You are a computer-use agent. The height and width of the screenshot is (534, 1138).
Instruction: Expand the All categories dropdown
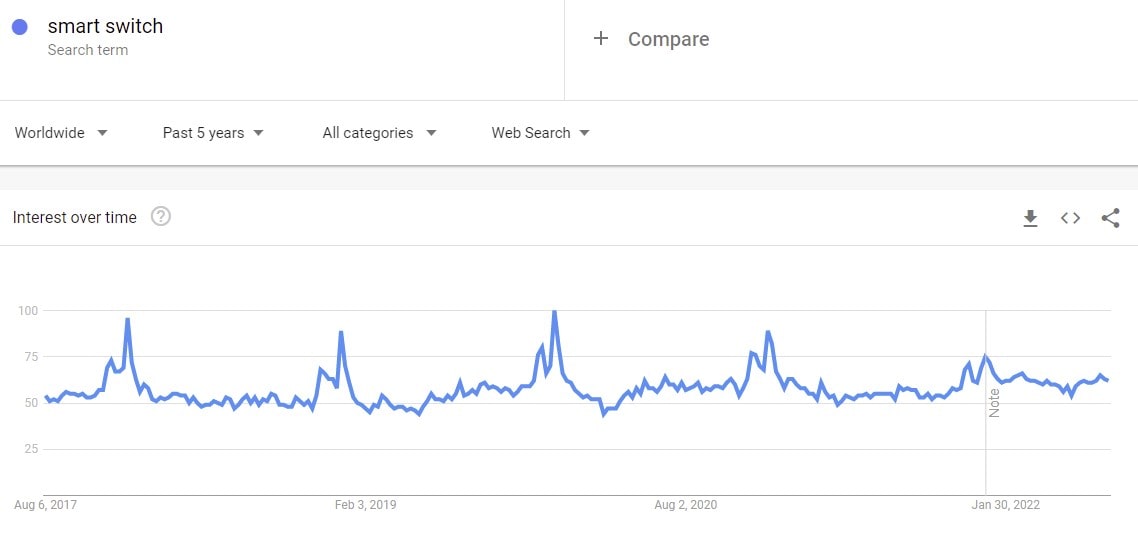379,133
